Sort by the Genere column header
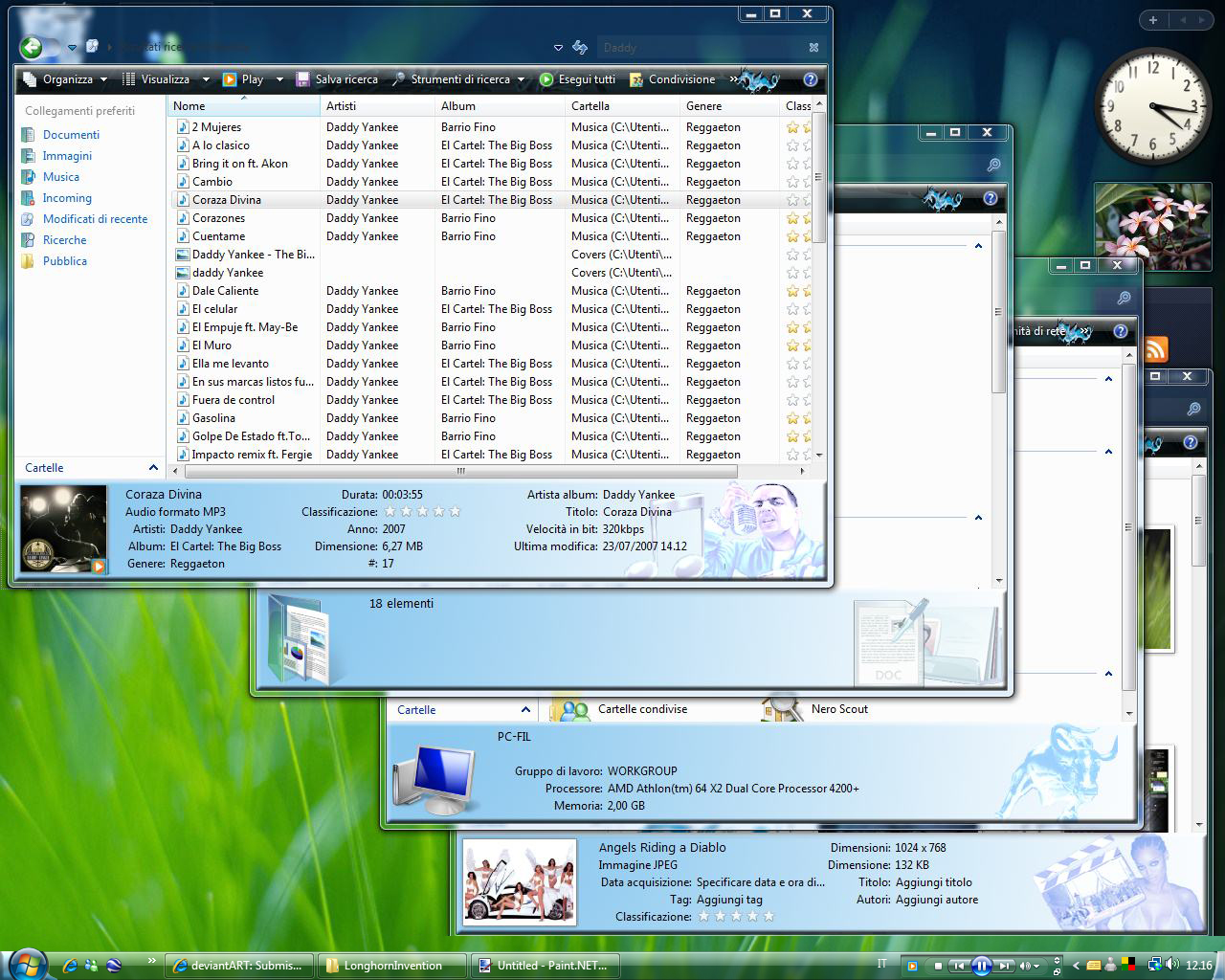 tap(730, 106)
